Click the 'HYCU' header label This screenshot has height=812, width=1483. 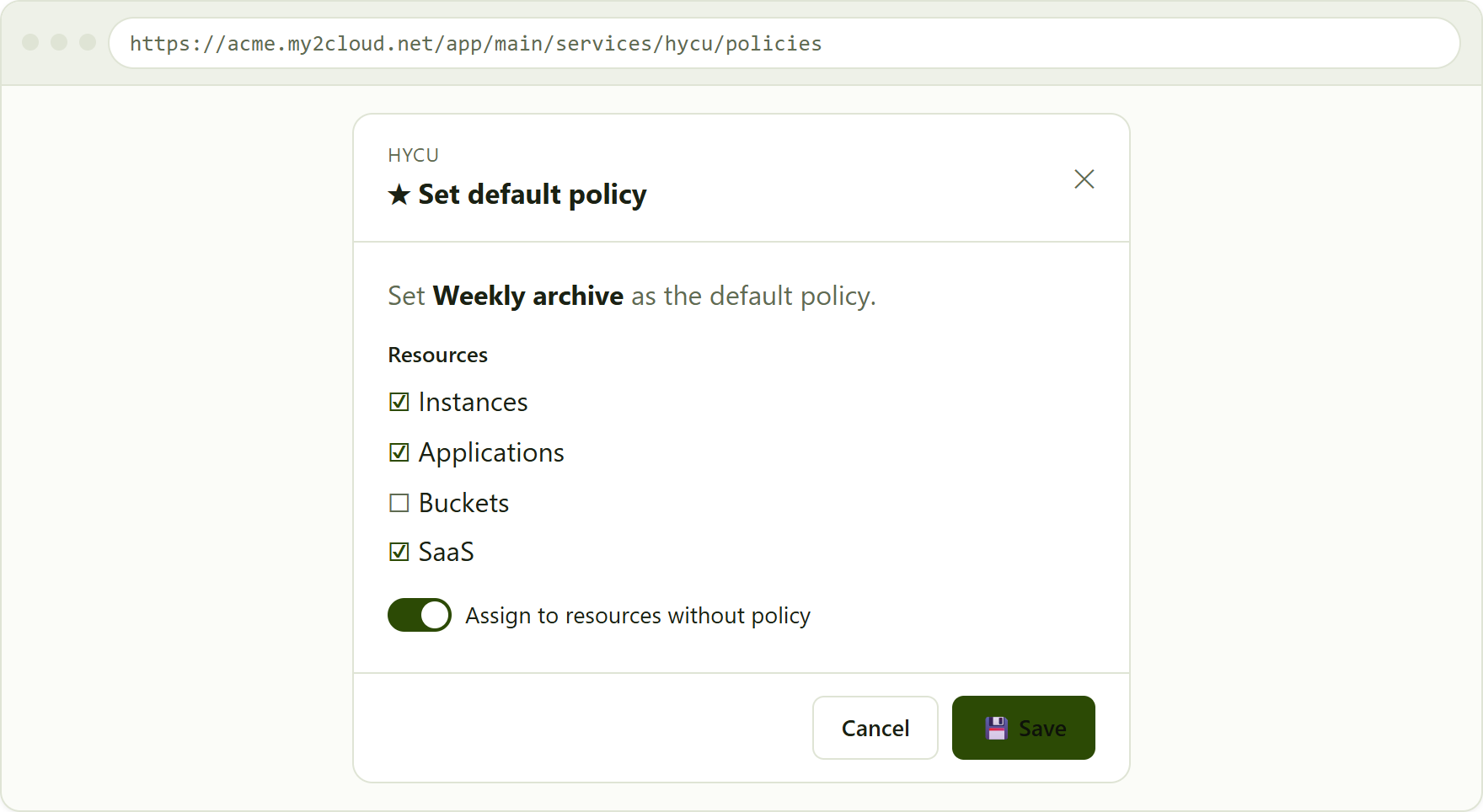pos(413,155)
